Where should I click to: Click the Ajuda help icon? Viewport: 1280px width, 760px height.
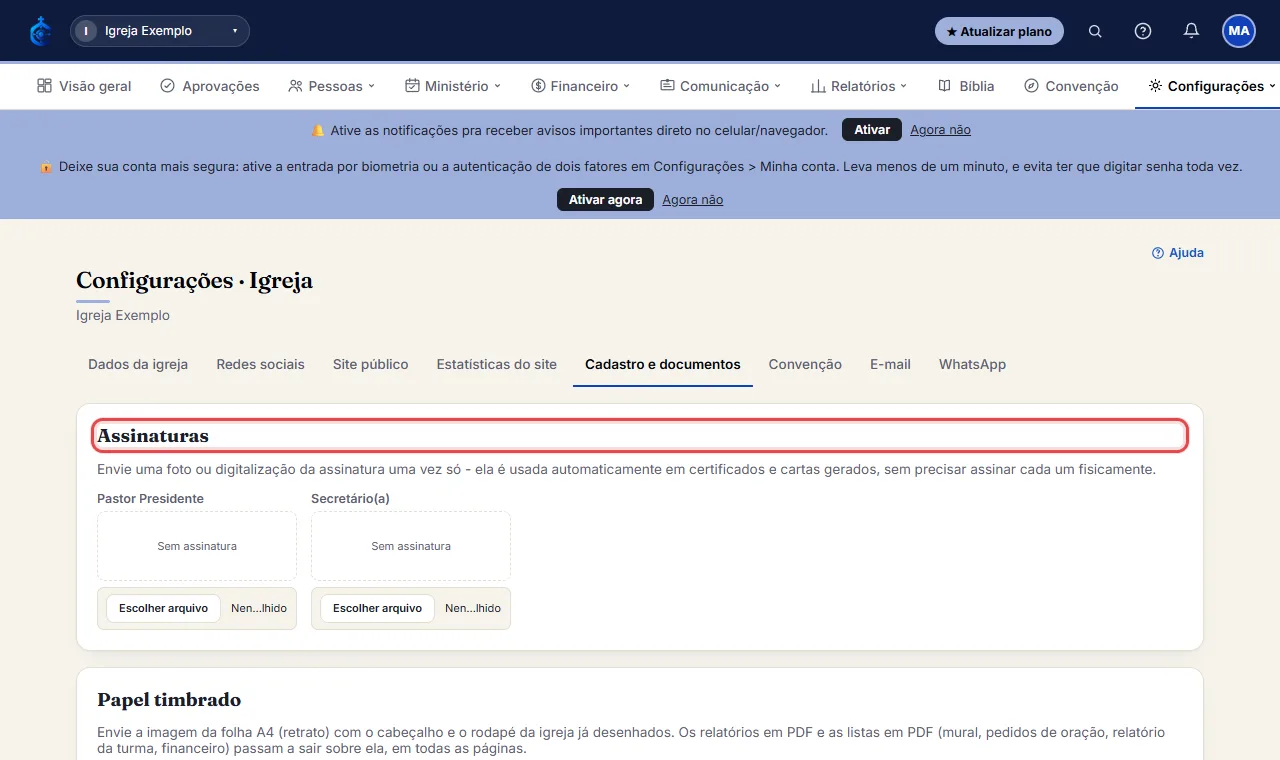[1158, 253]
